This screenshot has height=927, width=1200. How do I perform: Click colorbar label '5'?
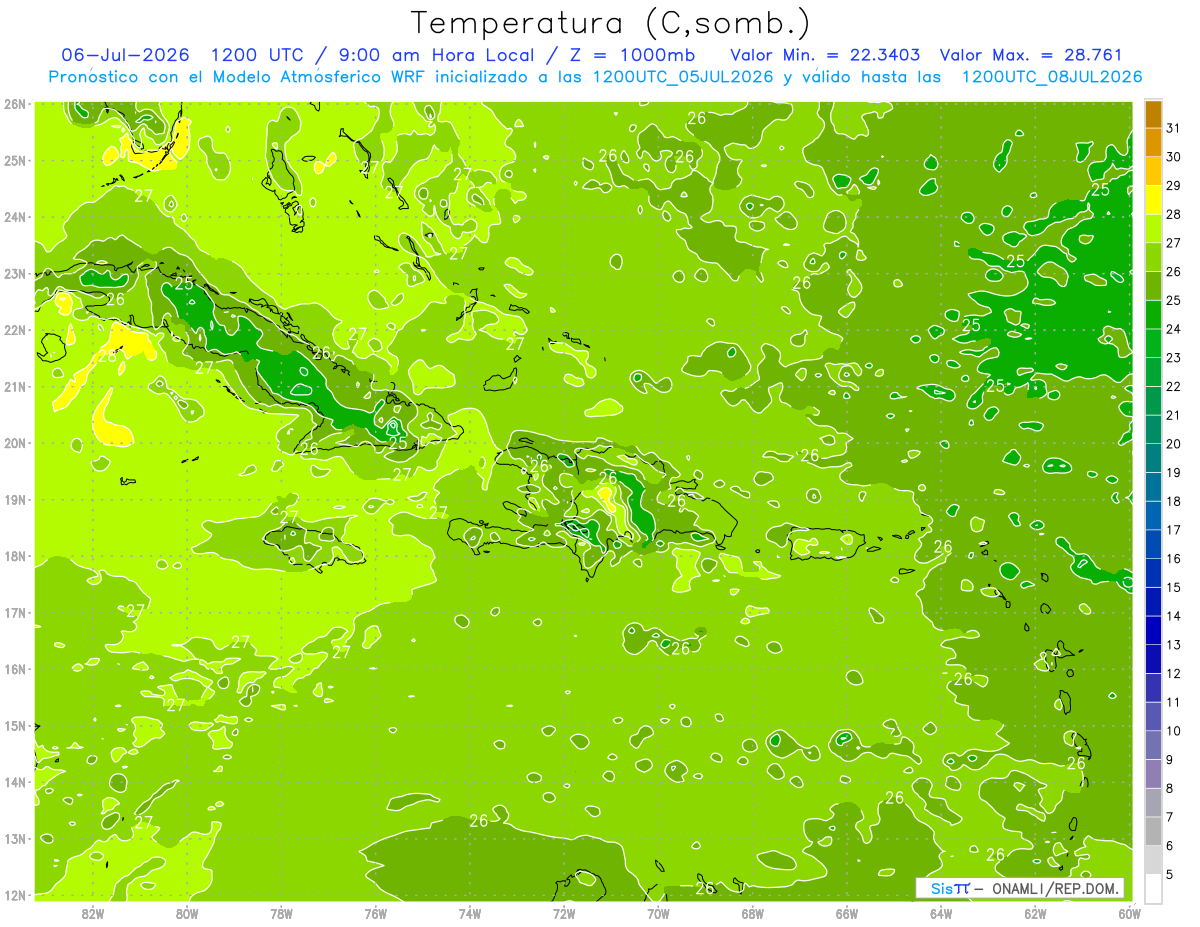coord(1170,875)
